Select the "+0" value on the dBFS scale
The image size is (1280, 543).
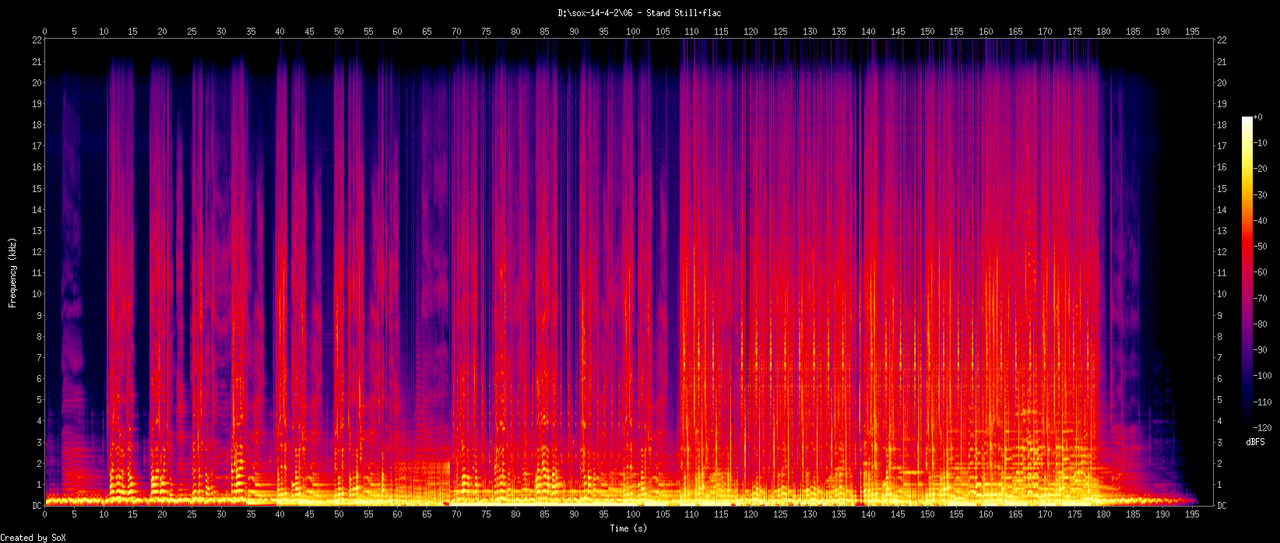pyautogui.click(x=1260, y=117)
